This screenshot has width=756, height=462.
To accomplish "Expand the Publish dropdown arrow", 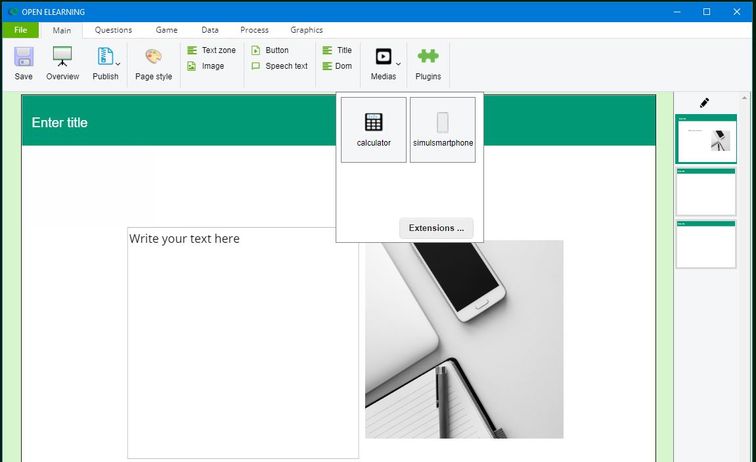I will 118,65.
